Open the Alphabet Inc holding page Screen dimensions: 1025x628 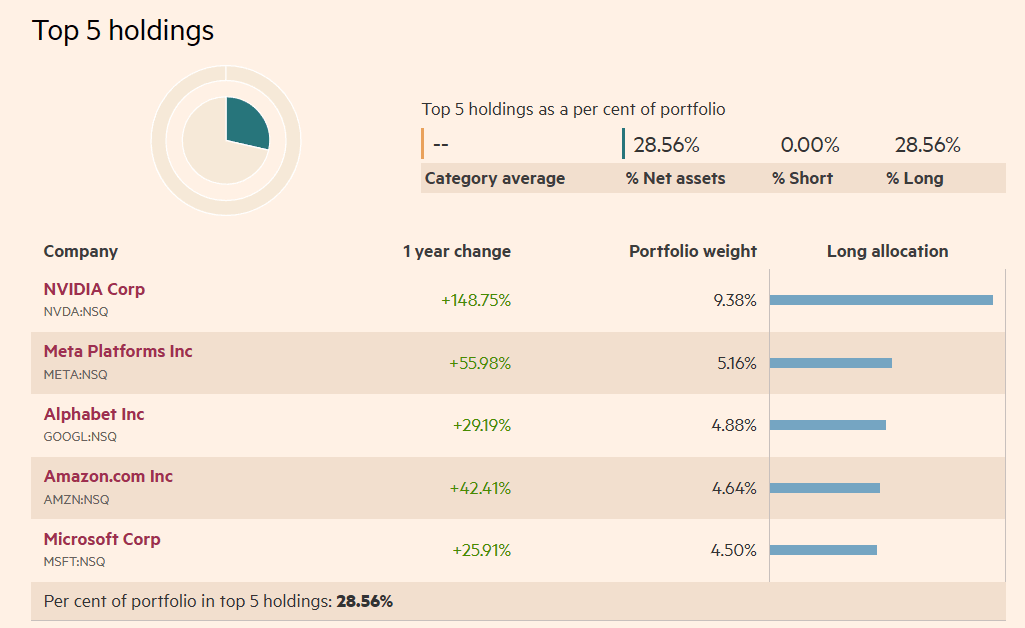click(x=93, y=414)
